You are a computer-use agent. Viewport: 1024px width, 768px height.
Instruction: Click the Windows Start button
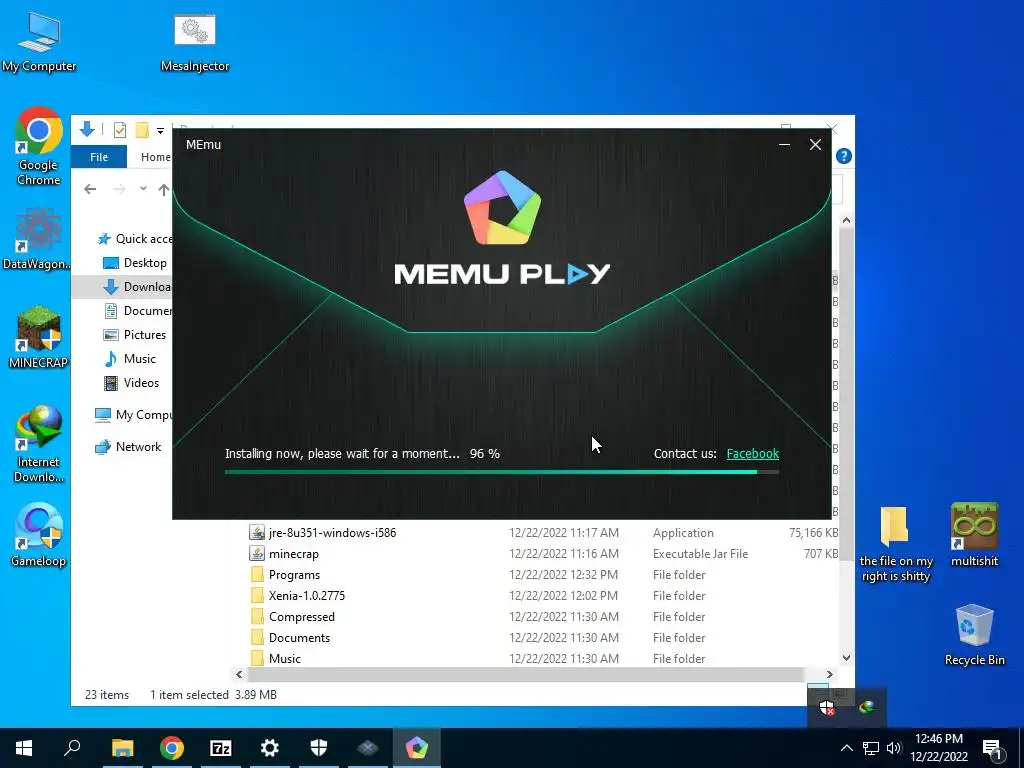coord(24,748)
